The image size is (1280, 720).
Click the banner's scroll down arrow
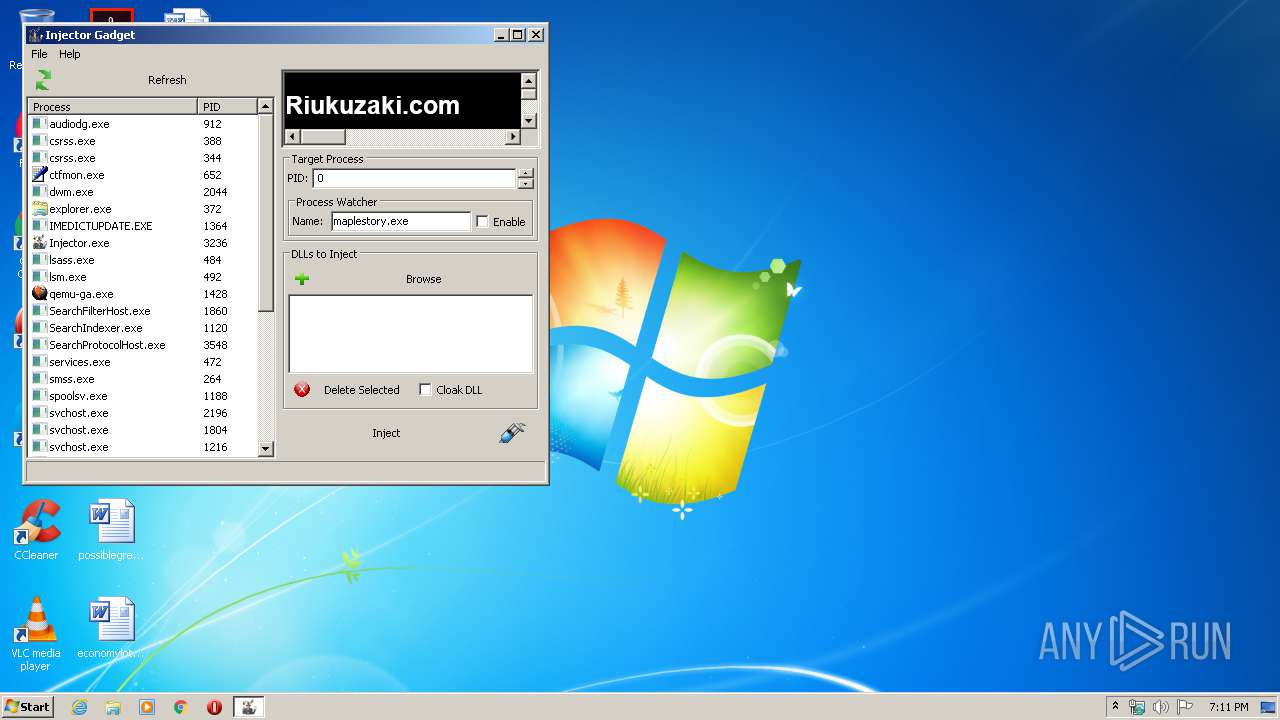529,121
